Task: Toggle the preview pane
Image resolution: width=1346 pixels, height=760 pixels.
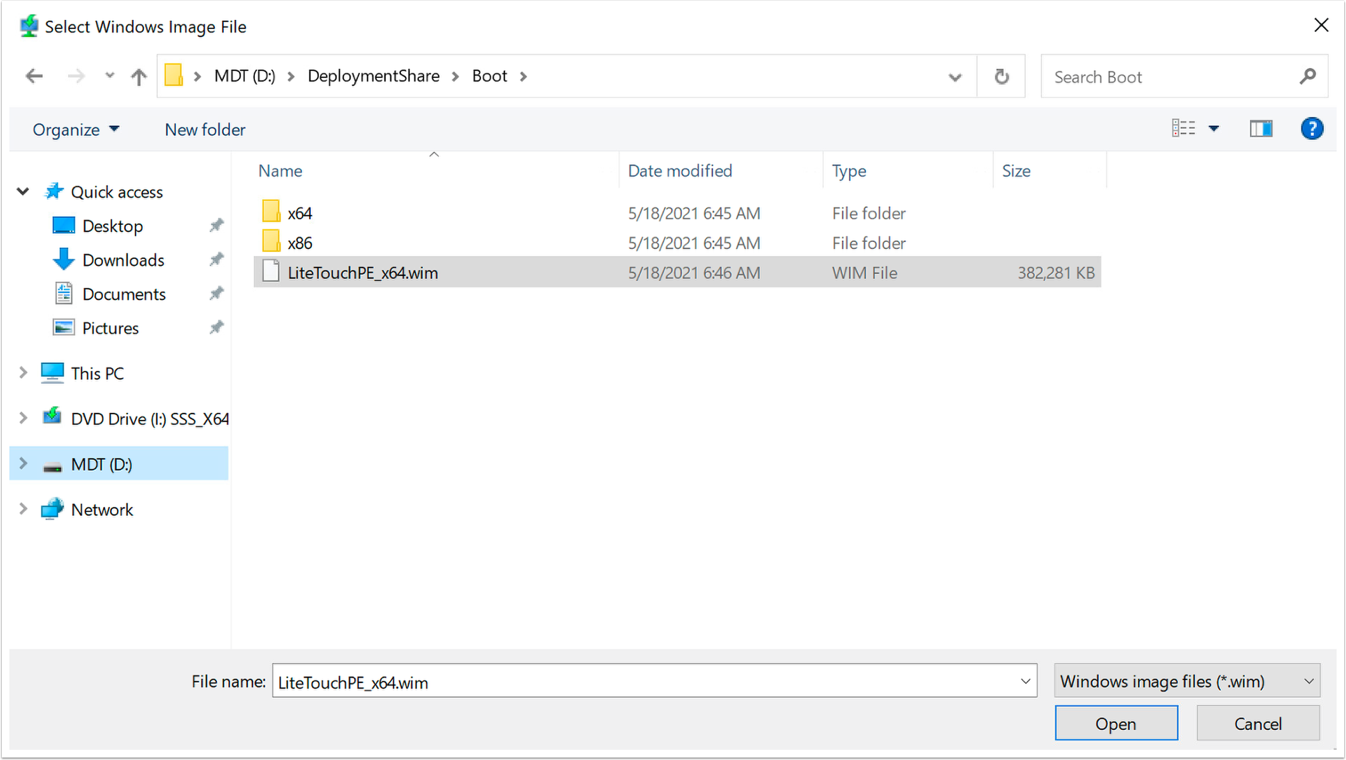Action: [x=1260, y=128]
